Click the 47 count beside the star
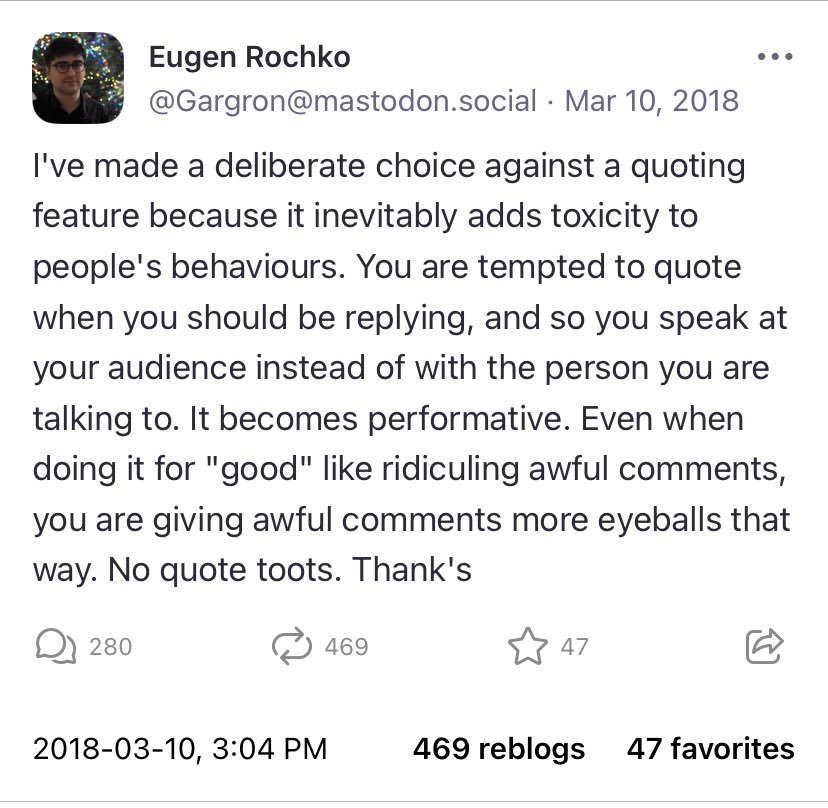Screen dimensions: 828x808 point(574,648)
